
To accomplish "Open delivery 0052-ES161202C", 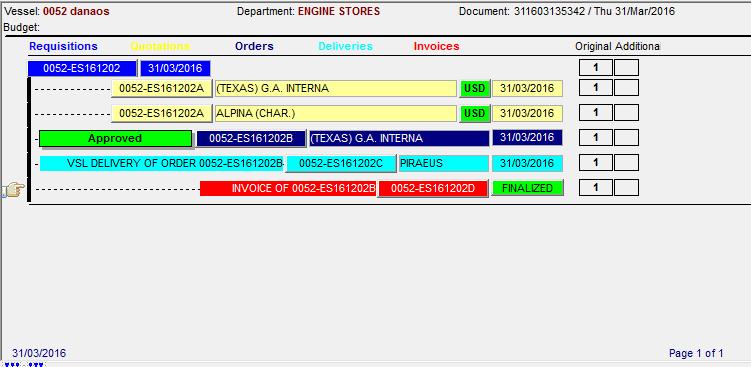I will [341, 163].
